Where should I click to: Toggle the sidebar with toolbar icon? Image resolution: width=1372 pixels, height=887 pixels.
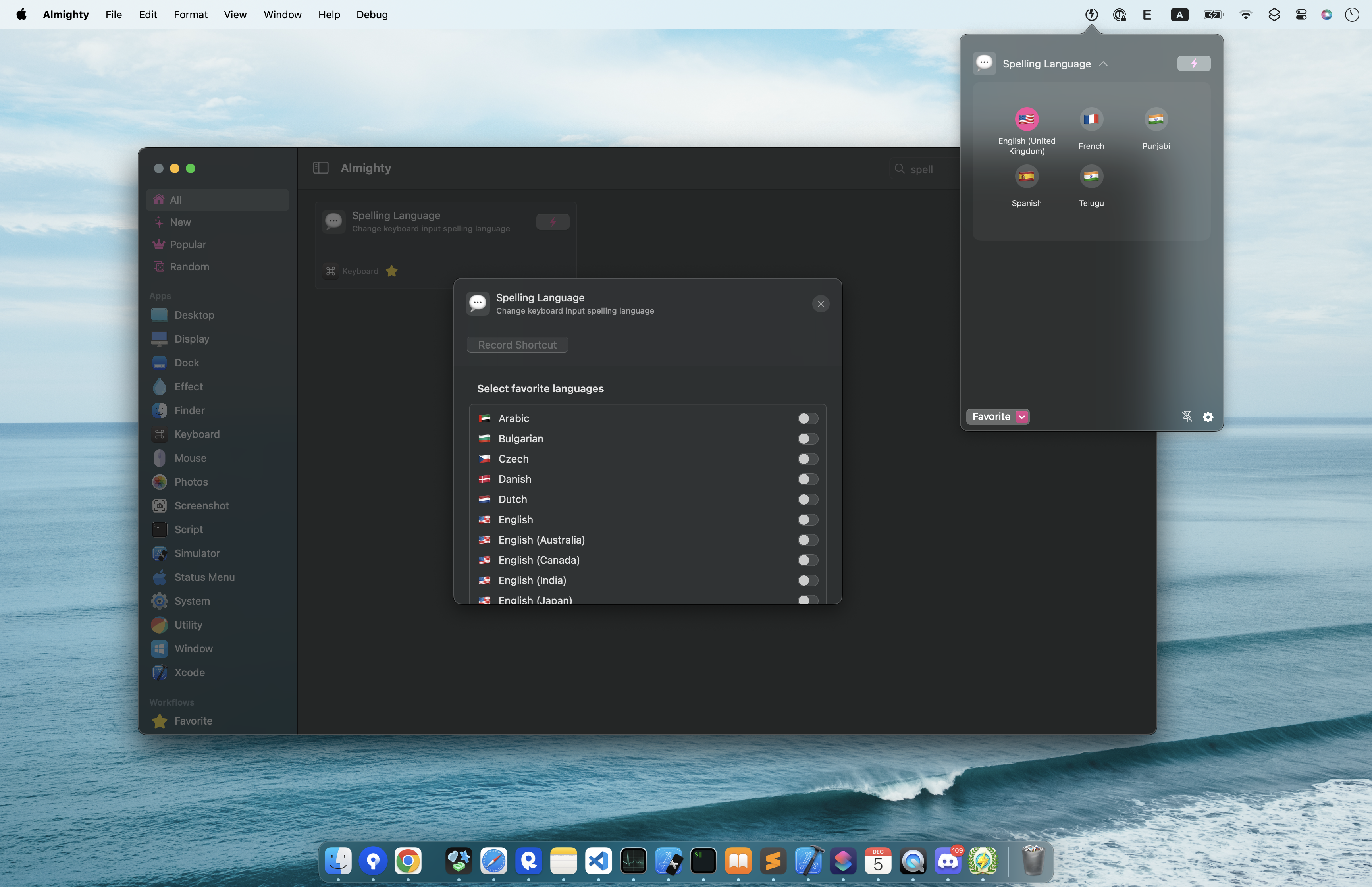coord(321,168)
